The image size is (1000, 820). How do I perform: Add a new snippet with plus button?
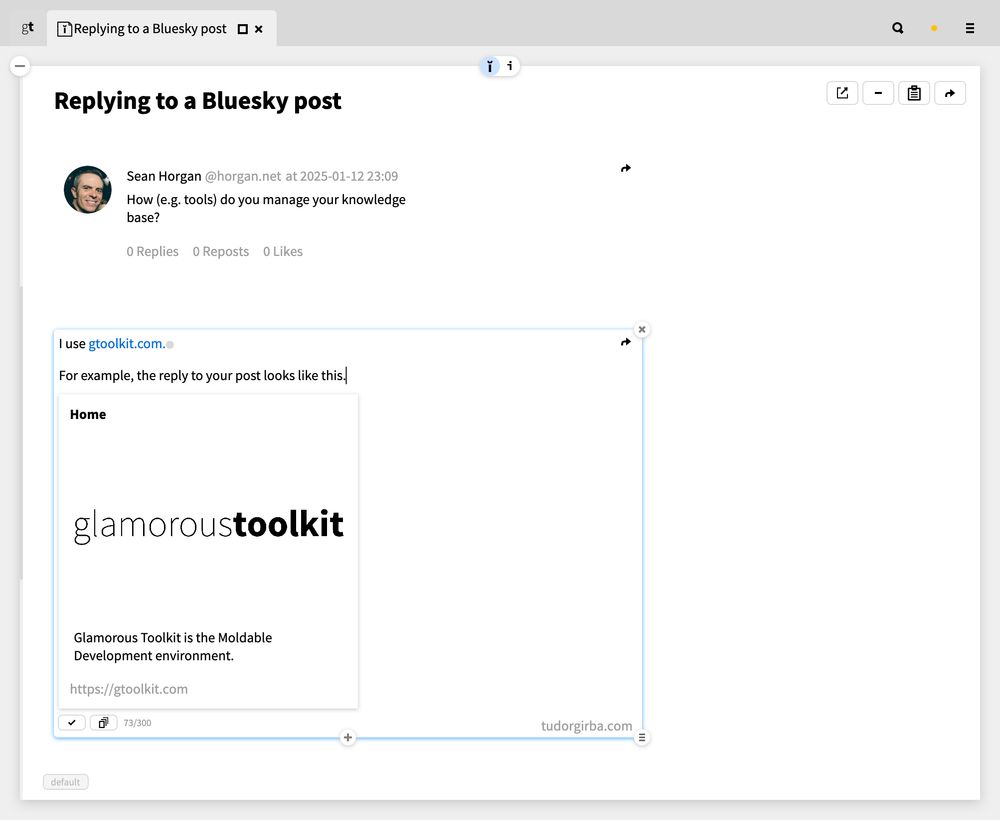click(x=348, y=738)
